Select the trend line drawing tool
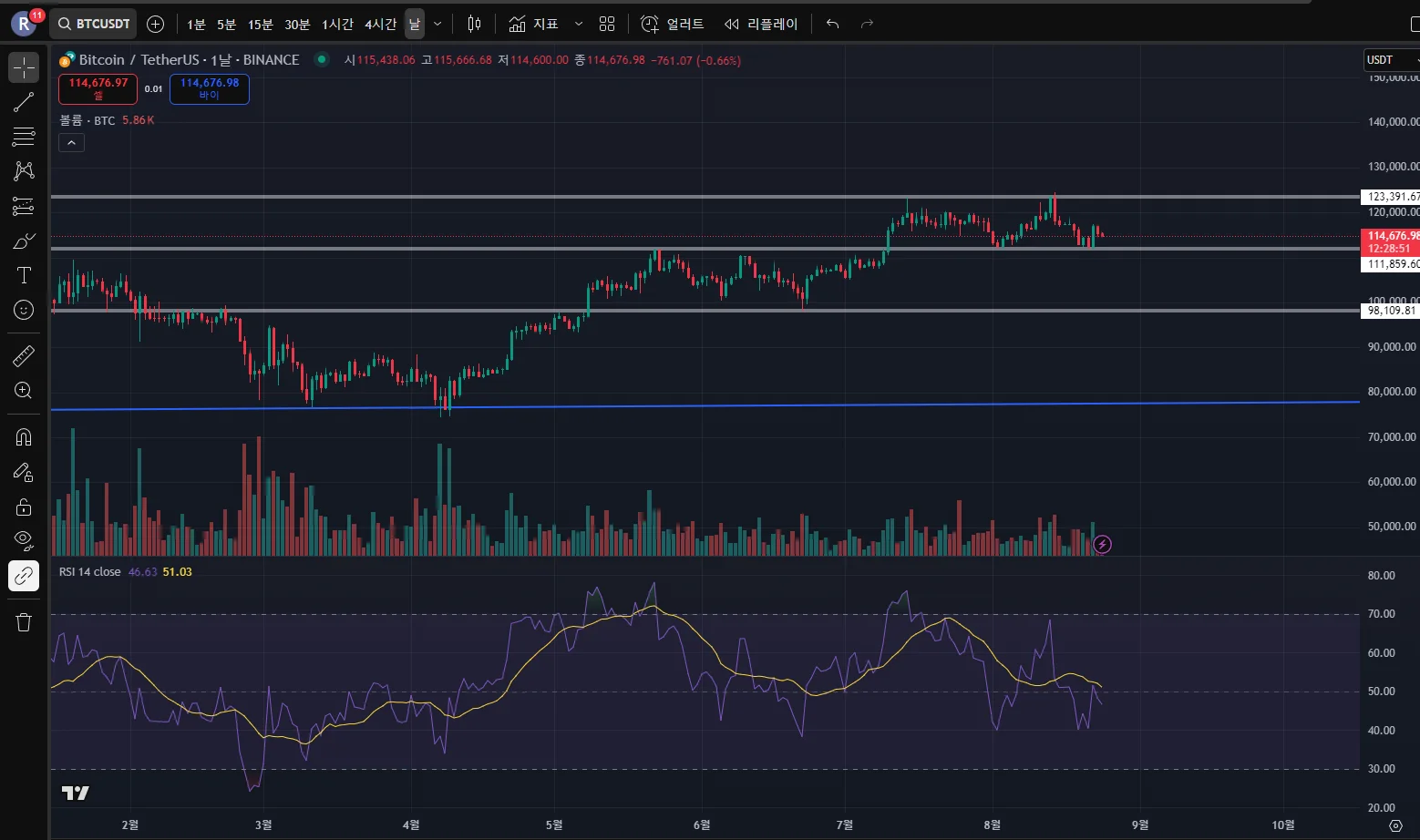 coord(24,102)
